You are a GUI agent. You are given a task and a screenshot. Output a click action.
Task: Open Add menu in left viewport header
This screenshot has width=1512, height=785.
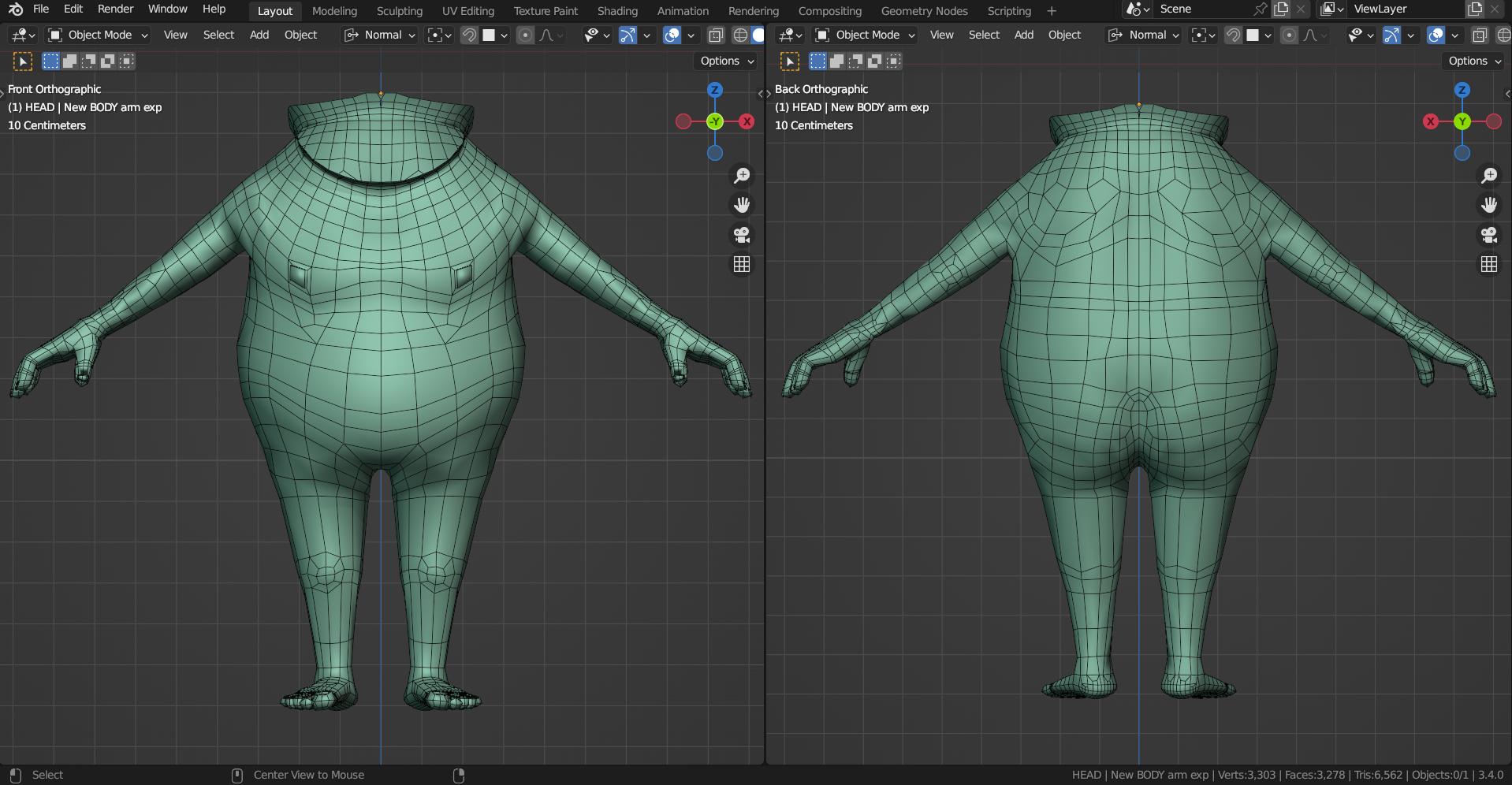click(259, 35)
